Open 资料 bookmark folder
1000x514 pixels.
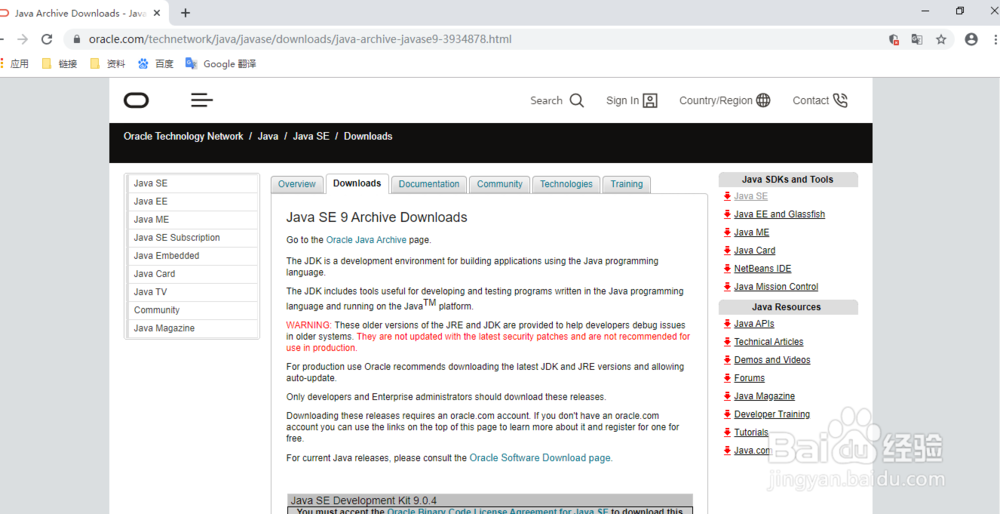(x=108, y=64)
